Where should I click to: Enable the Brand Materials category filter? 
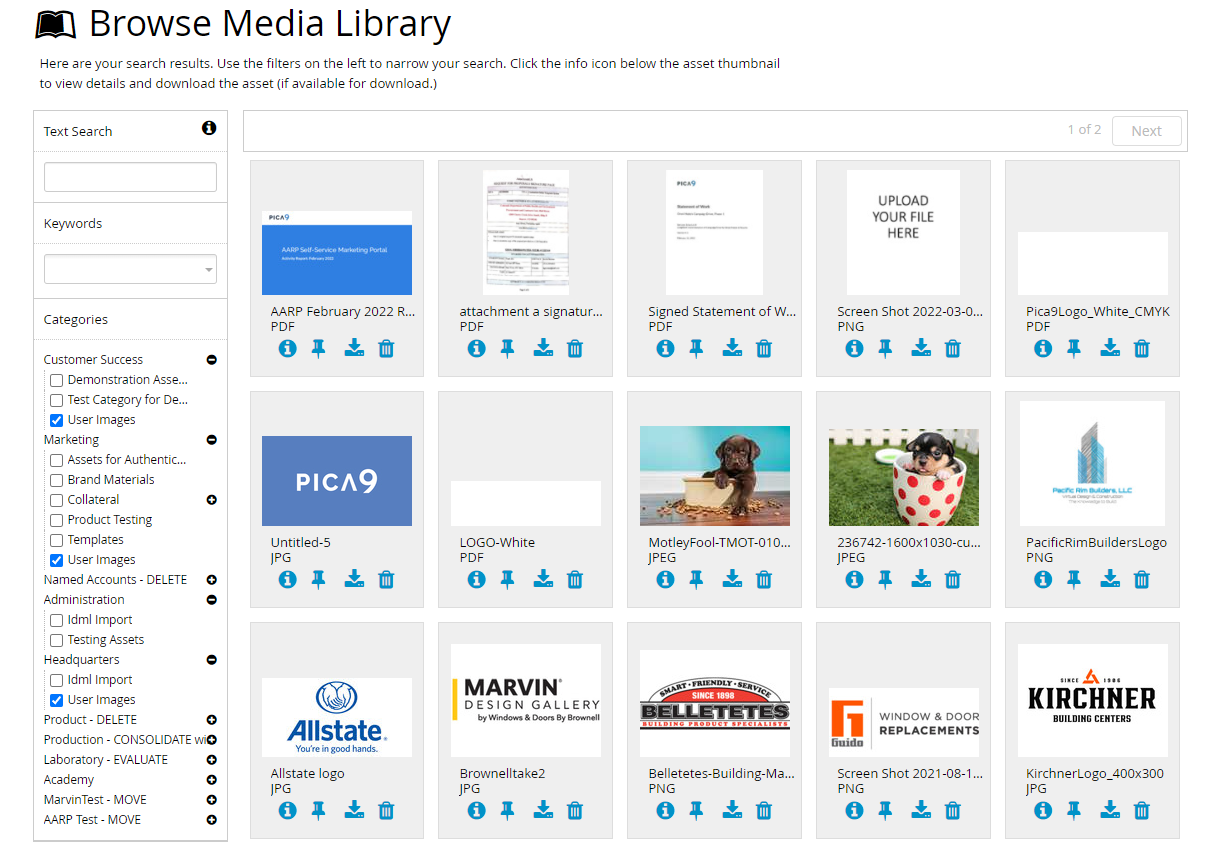click(x=56, y=480)
